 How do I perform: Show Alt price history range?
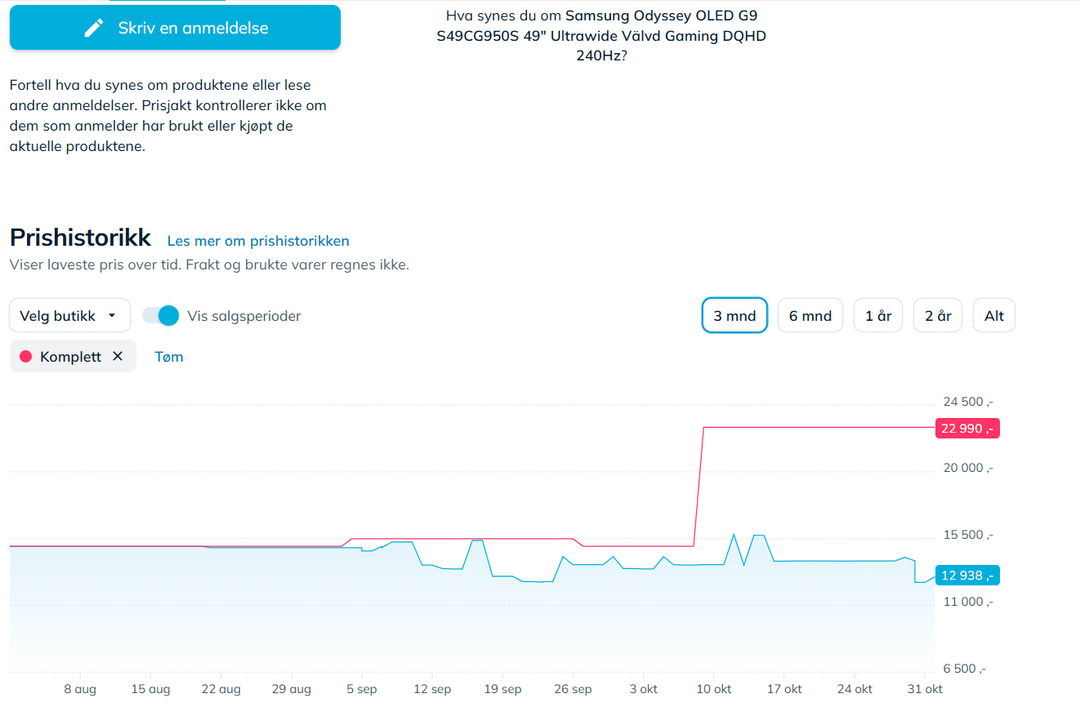tap(994, 316)
